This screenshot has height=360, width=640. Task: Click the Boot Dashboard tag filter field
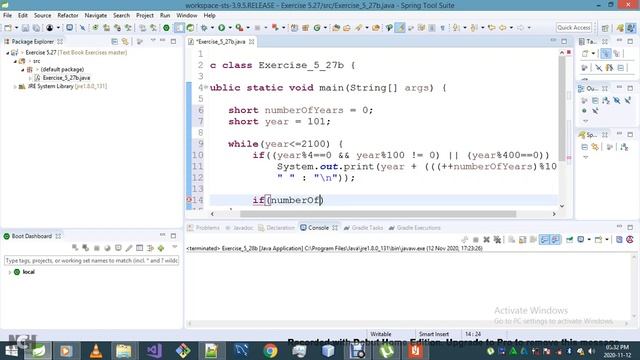91,260
